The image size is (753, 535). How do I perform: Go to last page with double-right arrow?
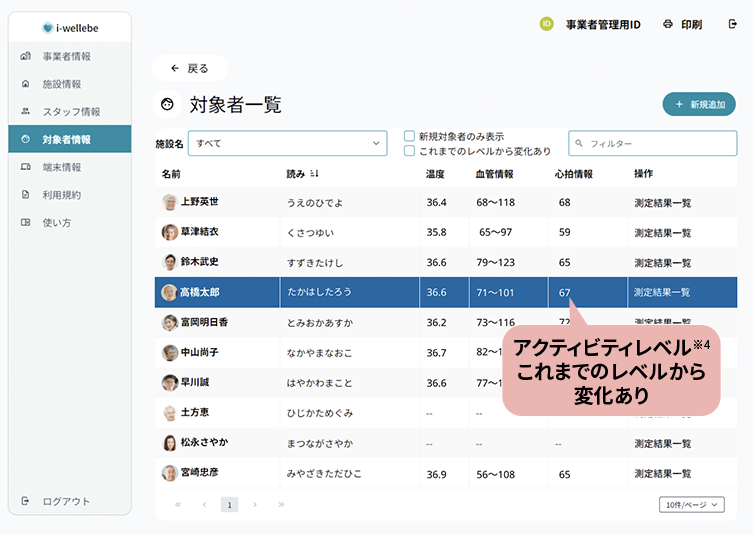[281, 504]
